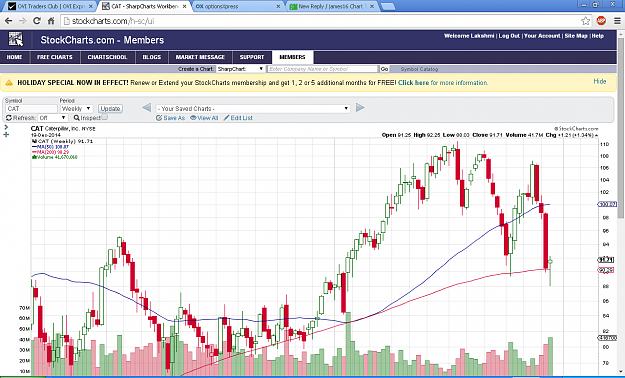Screen dimensions: 625x378
Task: Reload the StockCharts page
Action: [x=37, y=21]
